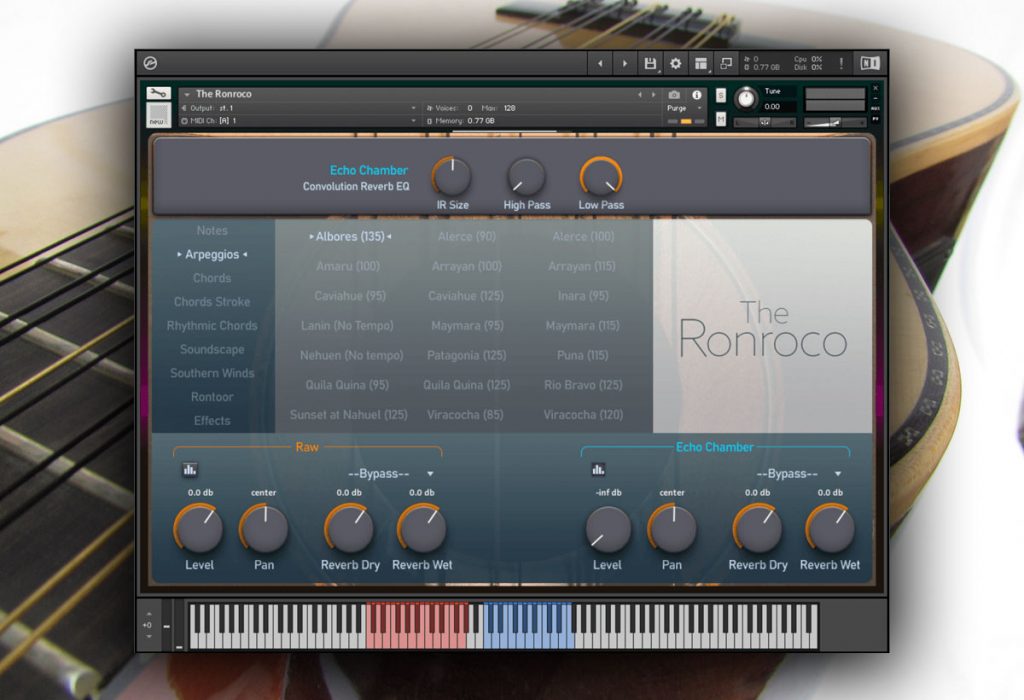The height and width of the screenshot is (700, 1024).
Task: Open the workspace layout menu
Action: 701,63
